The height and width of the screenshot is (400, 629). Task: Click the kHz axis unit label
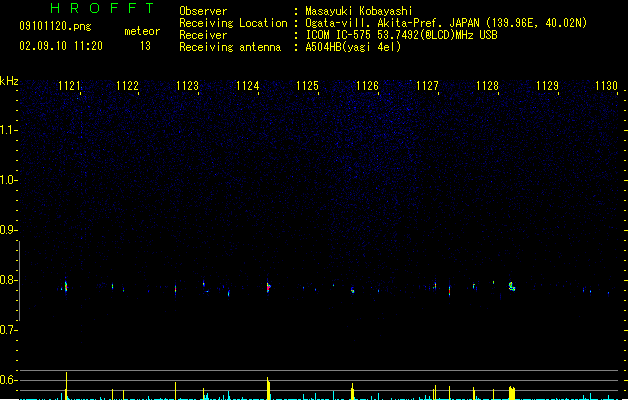tap(9, 81)
